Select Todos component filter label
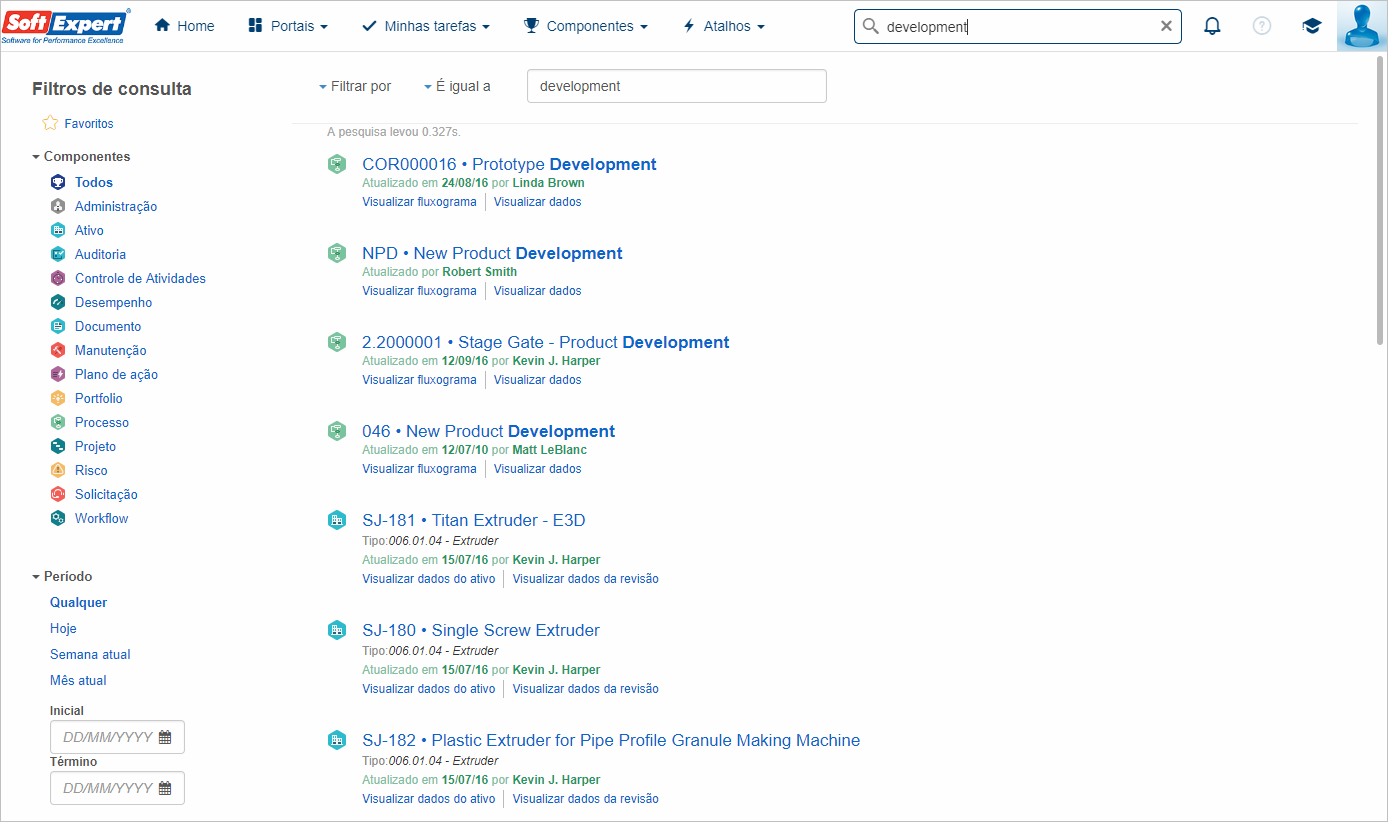The height and width of the screenshot is (822, 1388). click(94, 182)
